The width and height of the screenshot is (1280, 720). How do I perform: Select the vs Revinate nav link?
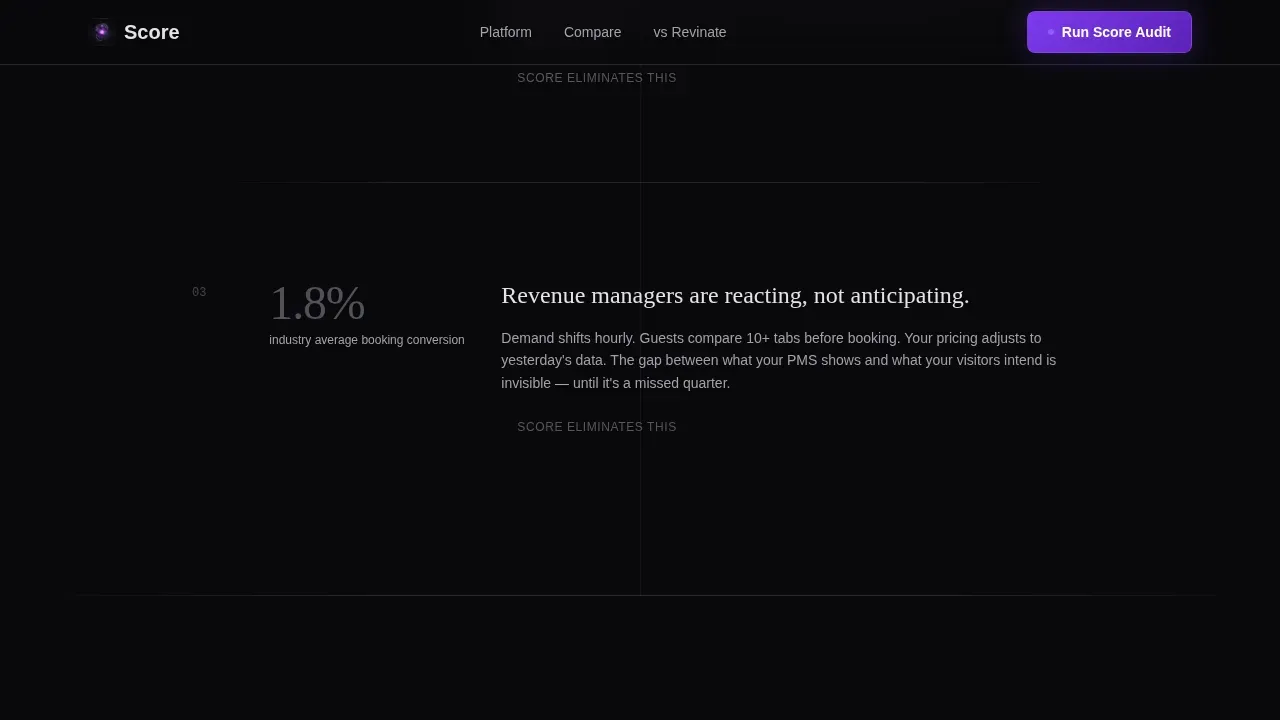[x=690, y=32]
